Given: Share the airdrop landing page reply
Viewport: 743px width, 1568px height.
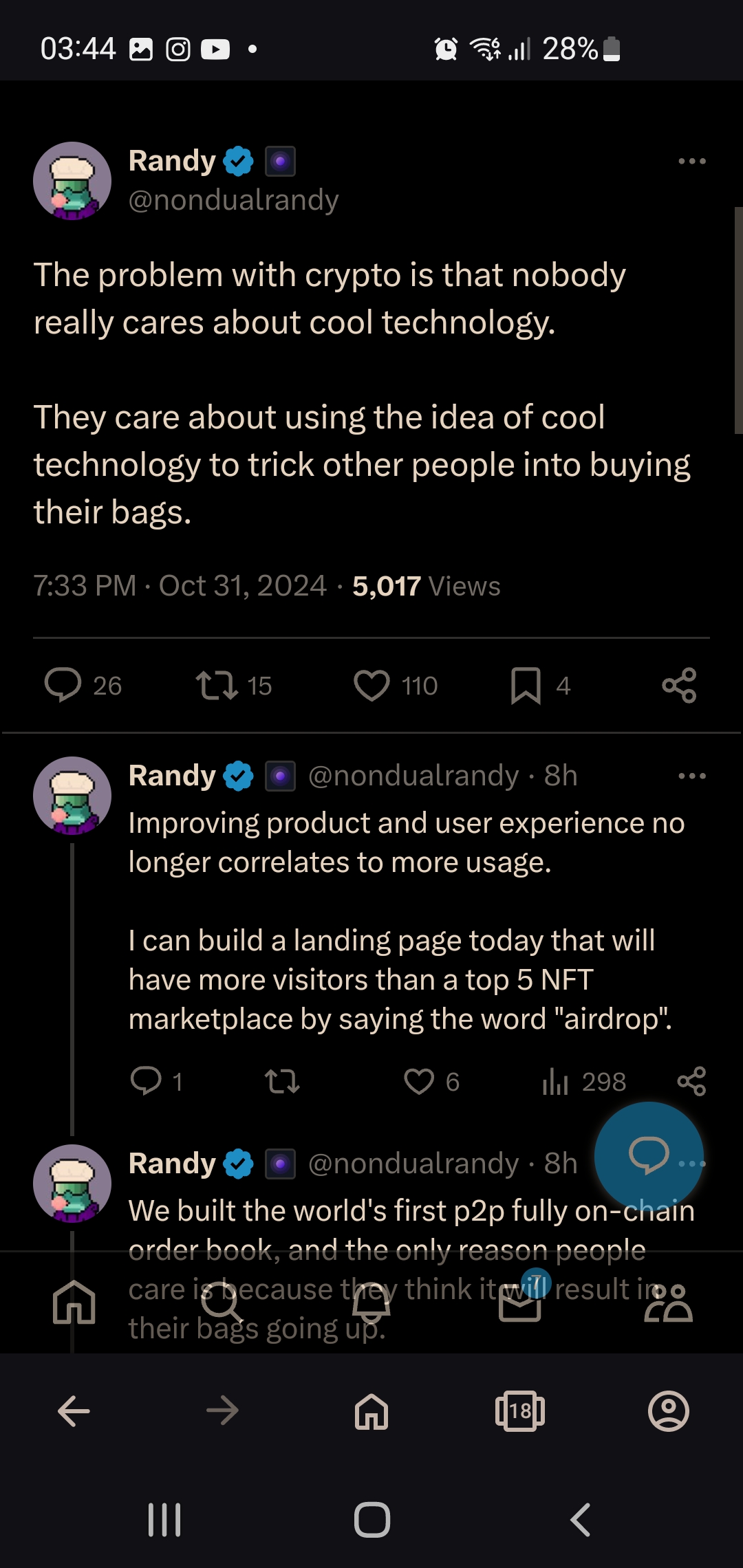Looking at the screenshot, I should (x=692, y=1082).
